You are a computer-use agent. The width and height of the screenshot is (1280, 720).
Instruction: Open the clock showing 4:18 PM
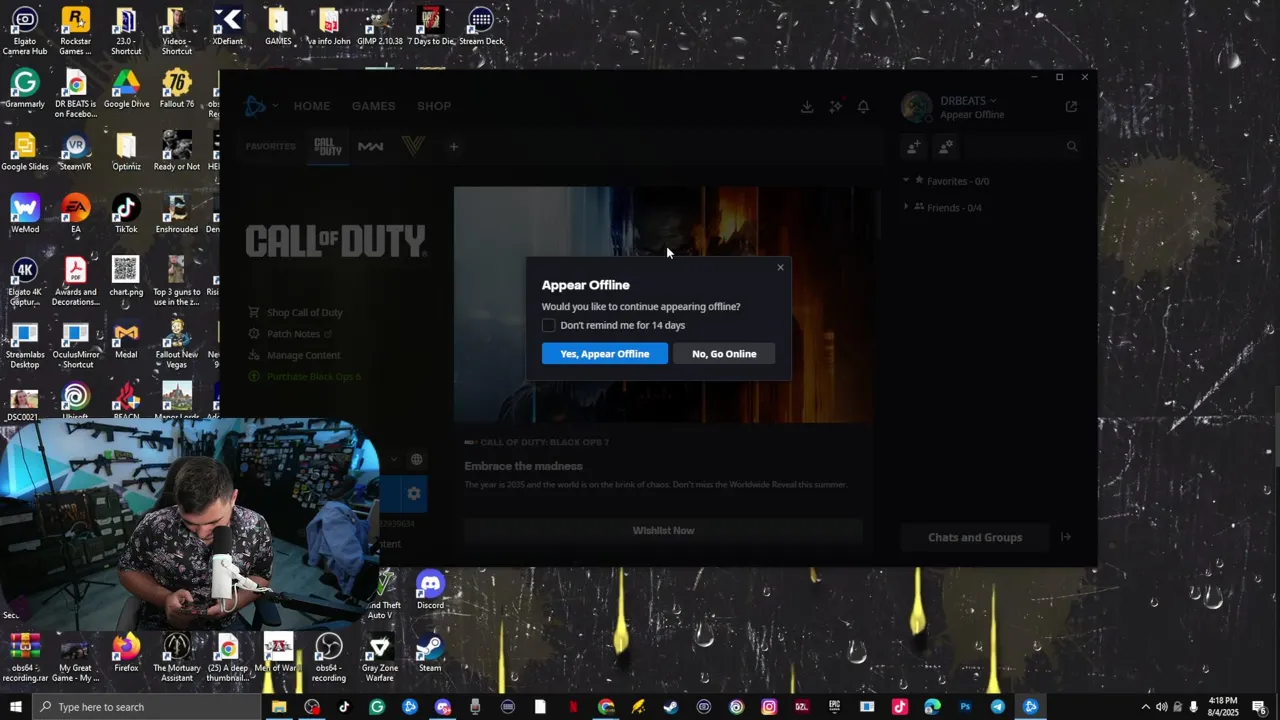click(x=1223, y=707)
